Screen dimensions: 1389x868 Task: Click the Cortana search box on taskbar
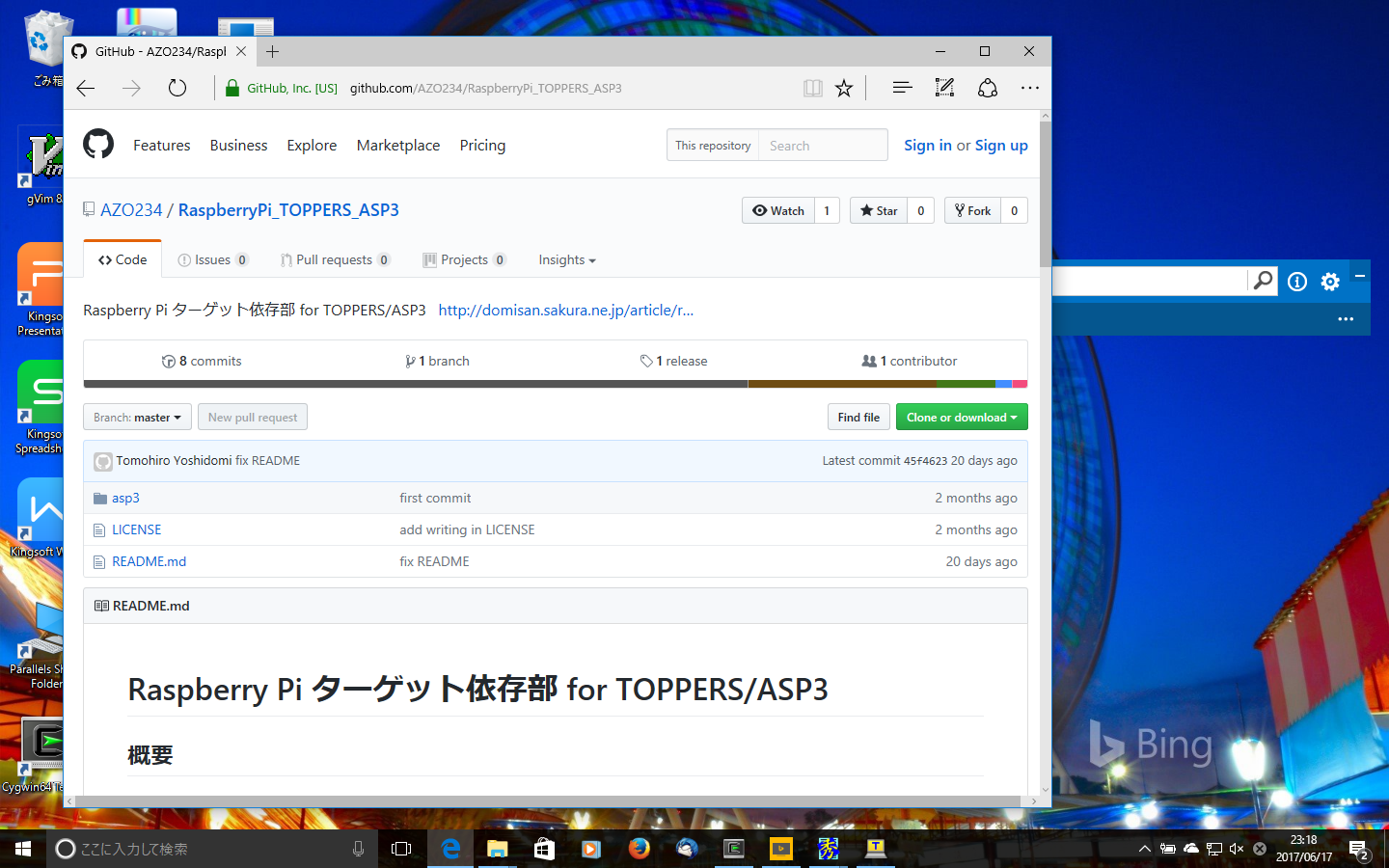[x=212, y=849]
